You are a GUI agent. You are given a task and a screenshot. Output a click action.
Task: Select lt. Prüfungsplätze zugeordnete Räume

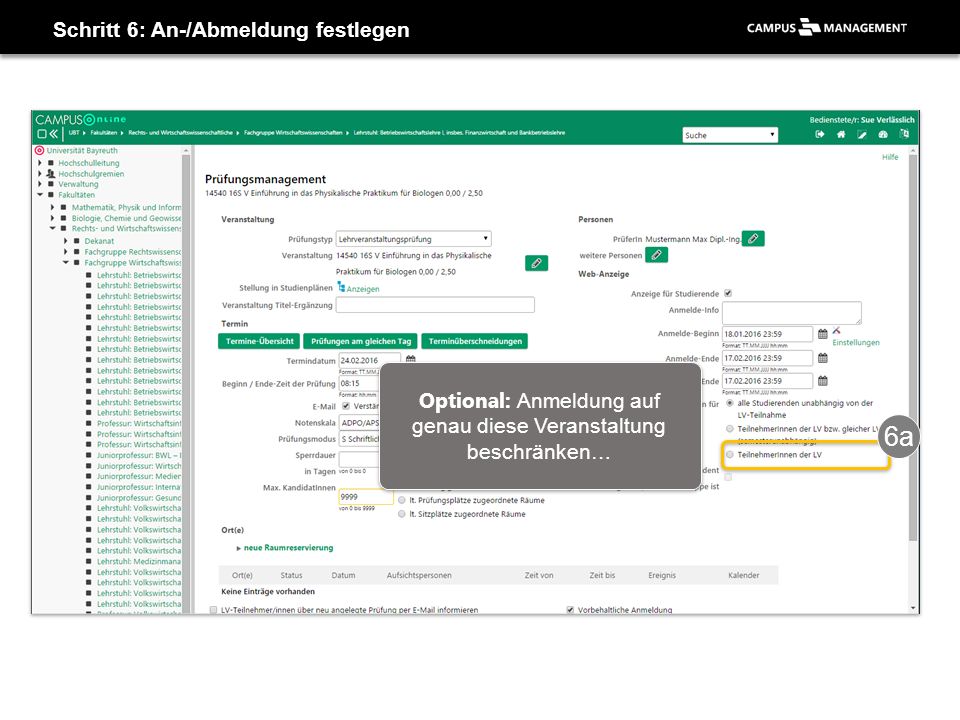click(x=402, y=500)
